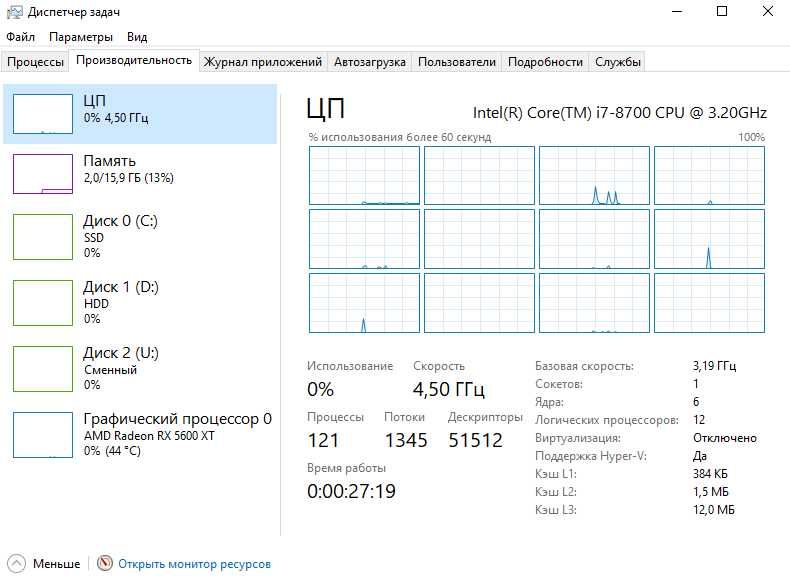The image size is (790, 587).
Task: Select the Производительность tab
Action: (x=134, y=60)
